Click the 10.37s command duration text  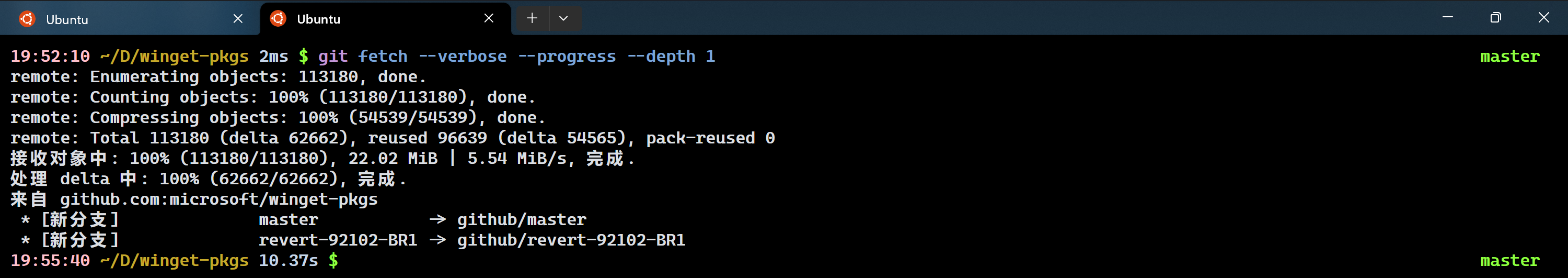coord(288,261)
